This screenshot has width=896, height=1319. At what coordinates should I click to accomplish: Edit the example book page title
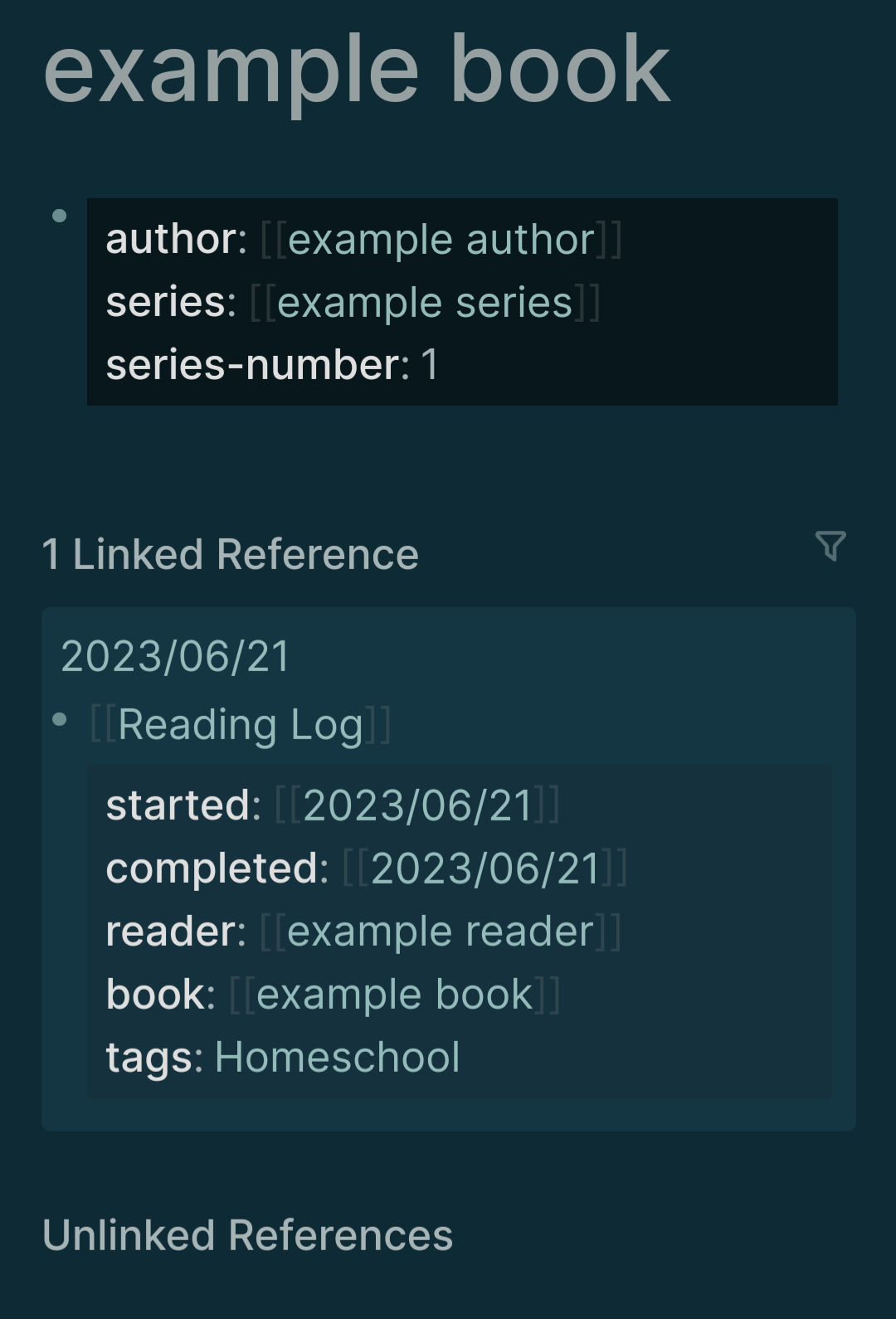click(357, 73)
